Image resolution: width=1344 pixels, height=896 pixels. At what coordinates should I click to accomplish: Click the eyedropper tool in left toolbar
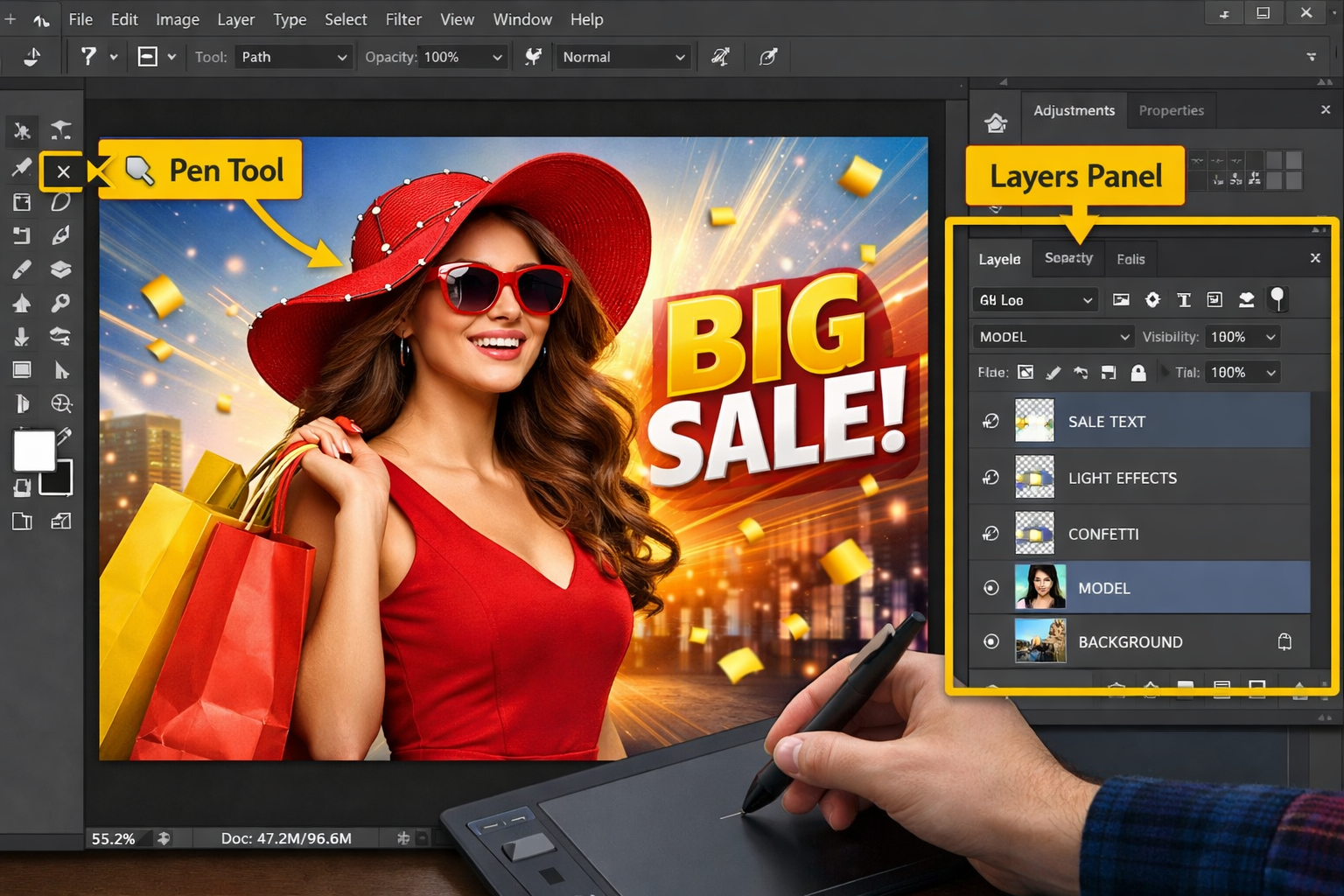tap(22, 167)
